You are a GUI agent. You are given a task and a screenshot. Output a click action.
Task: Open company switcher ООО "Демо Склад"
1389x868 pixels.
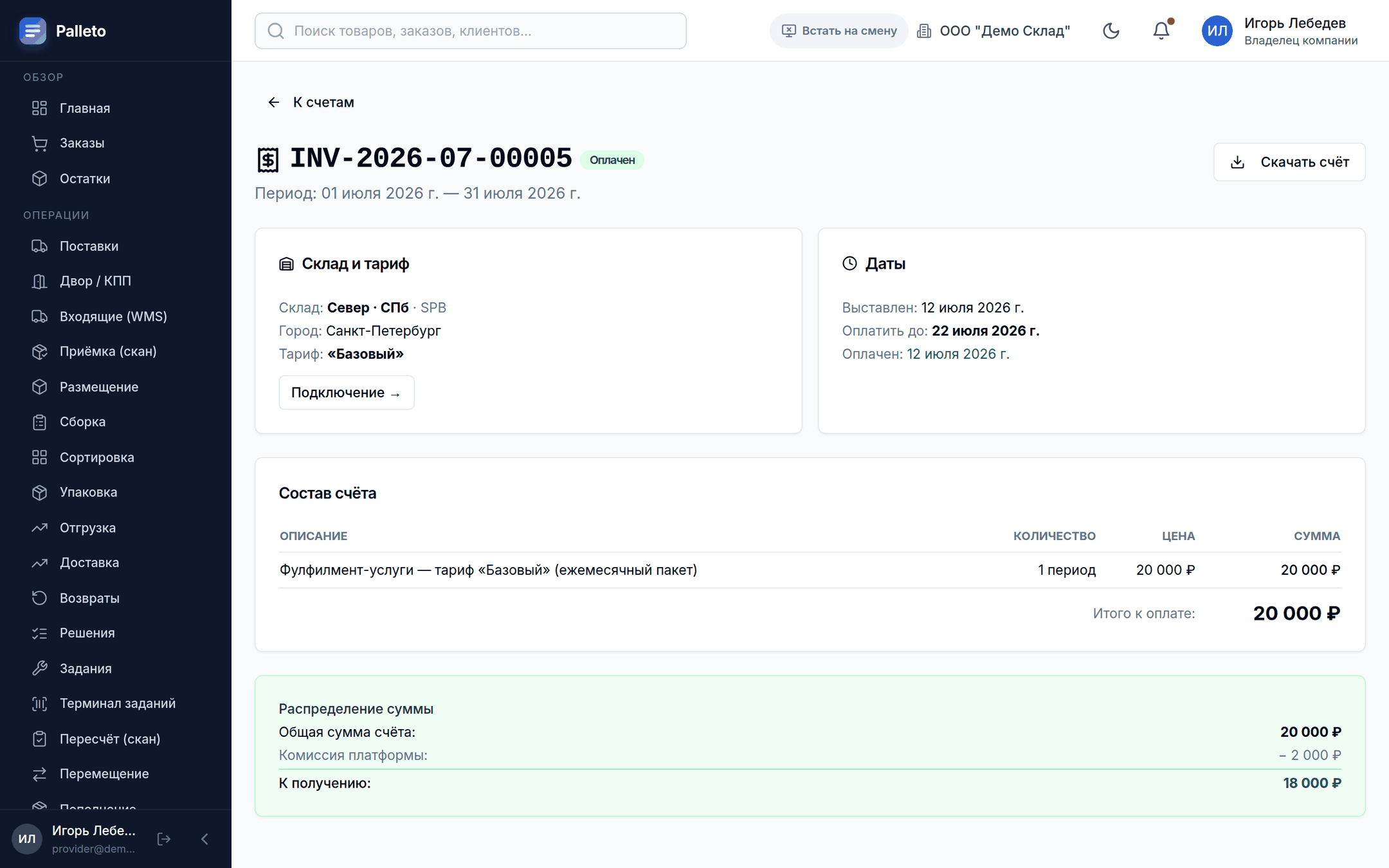994,31
